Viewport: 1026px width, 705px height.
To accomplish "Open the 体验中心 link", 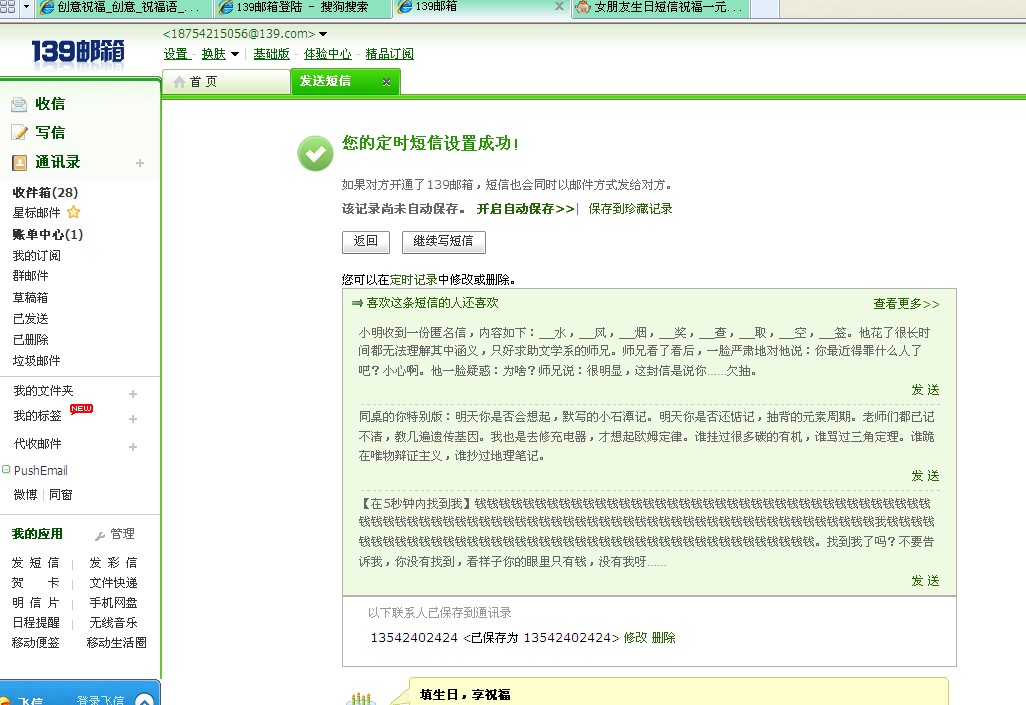I will [x=327, y=54].
